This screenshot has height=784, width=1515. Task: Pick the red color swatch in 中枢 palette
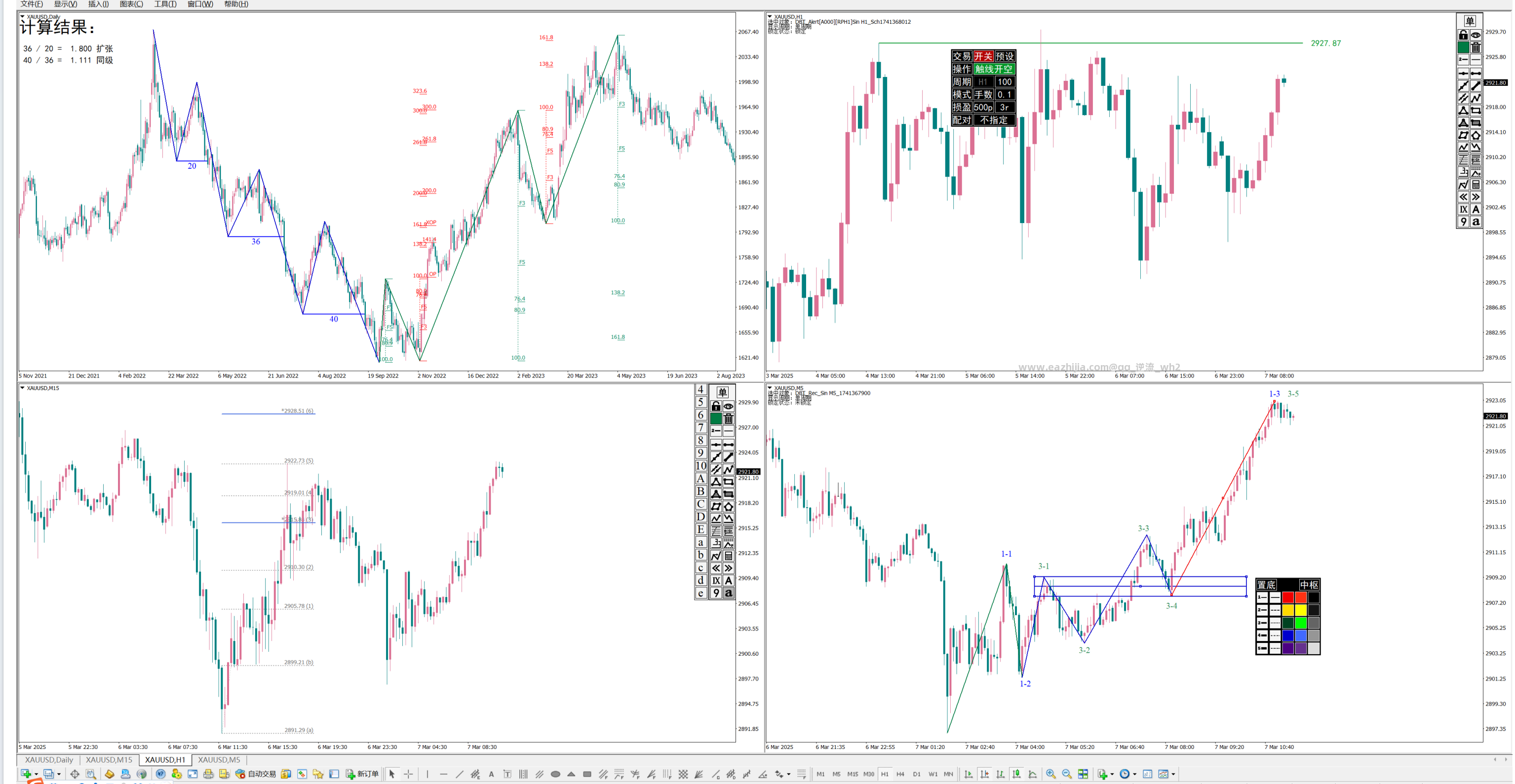pyautogui.click(x=1288, y=597)
